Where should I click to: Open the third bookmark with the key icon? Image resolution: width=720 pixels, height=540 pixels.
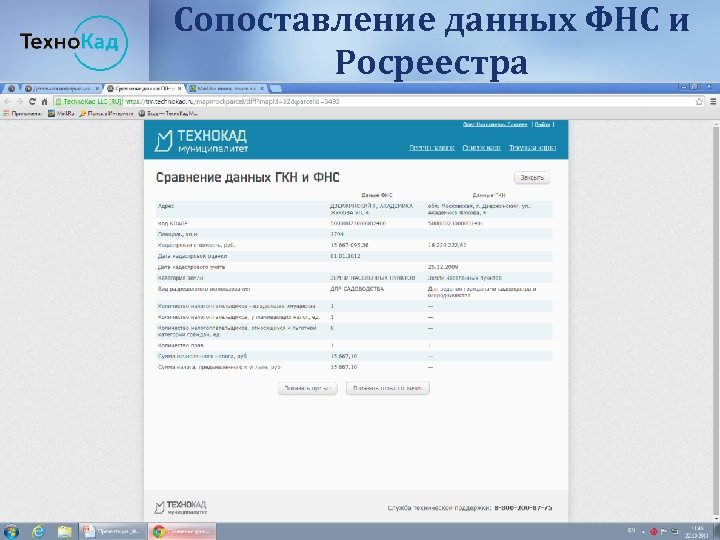[x=106, y=113]
